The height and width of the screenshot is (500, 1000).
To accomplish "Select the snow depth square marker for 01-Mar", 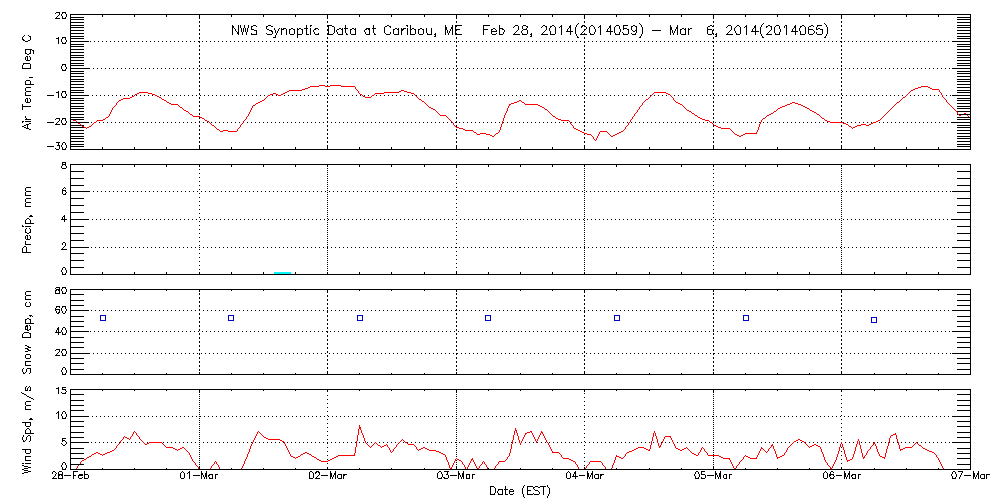I will [x=231, y=318].
